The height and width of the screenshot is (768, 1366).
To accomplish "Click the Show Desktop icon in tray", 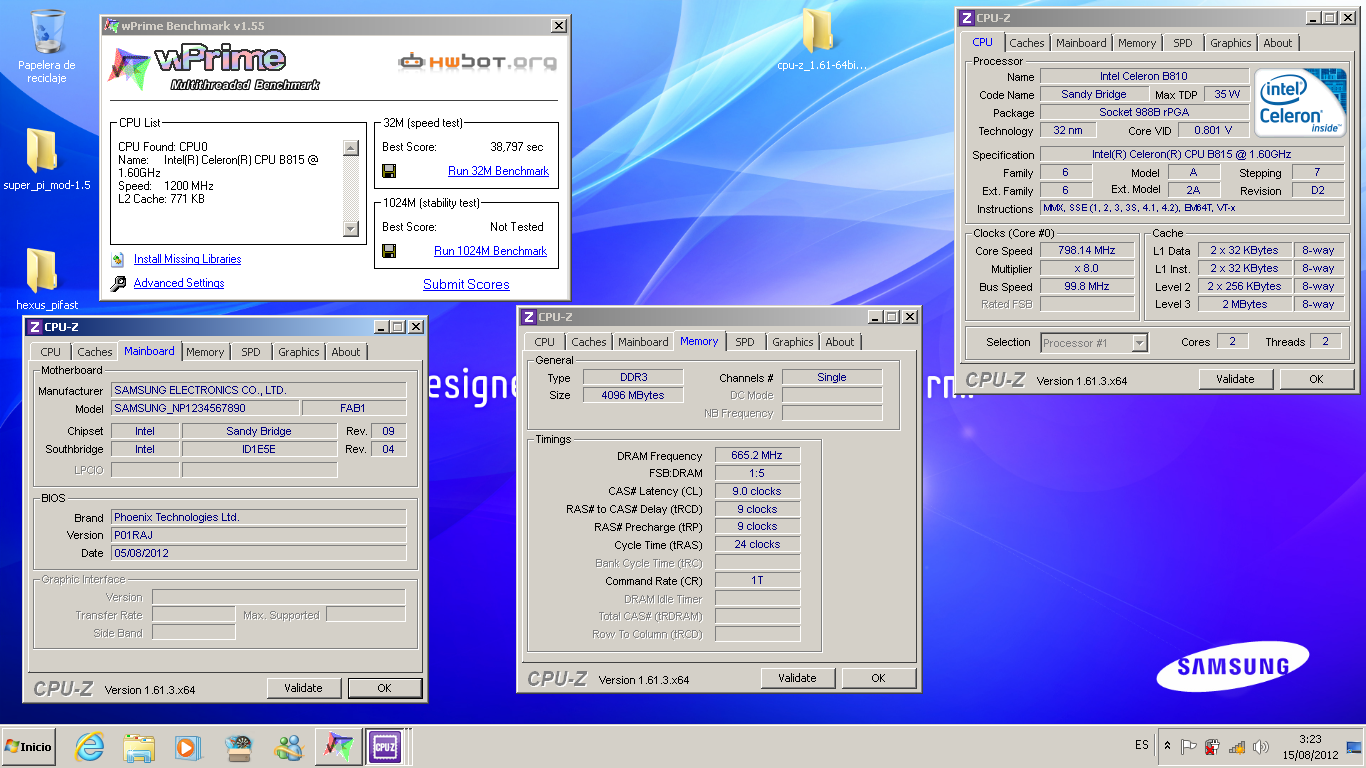I will (1353, 746).
